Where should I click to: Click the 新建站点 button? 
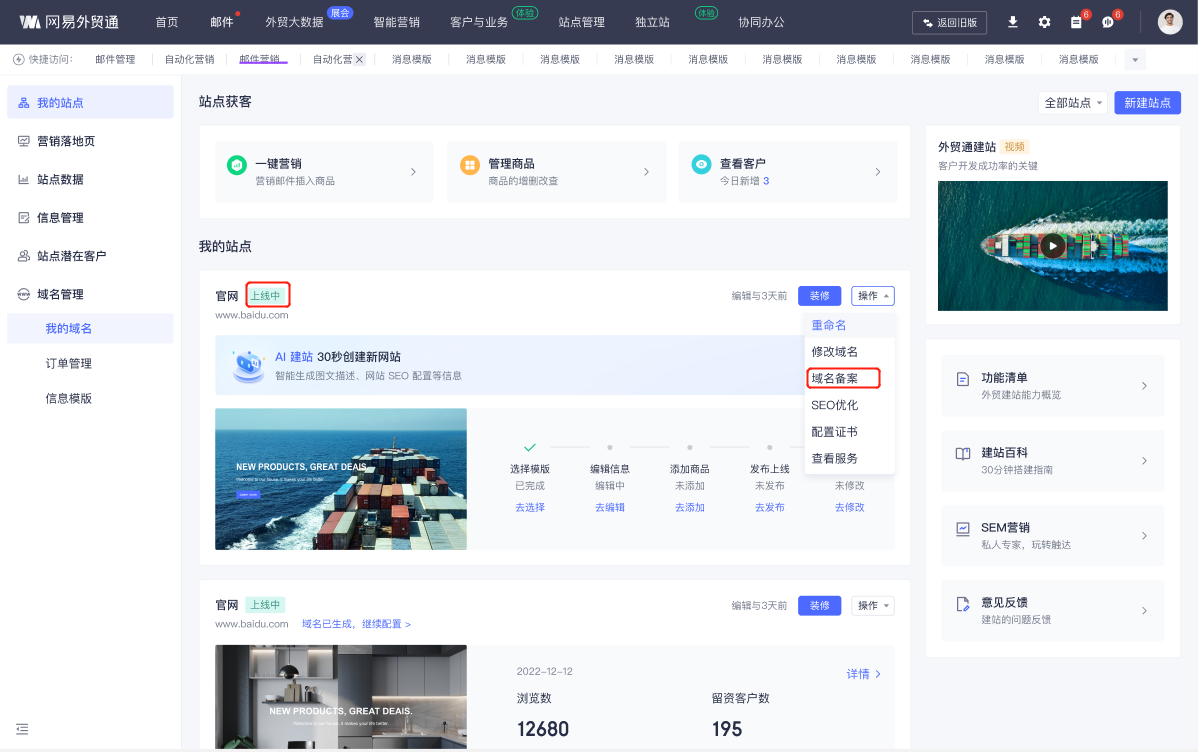1147,103
